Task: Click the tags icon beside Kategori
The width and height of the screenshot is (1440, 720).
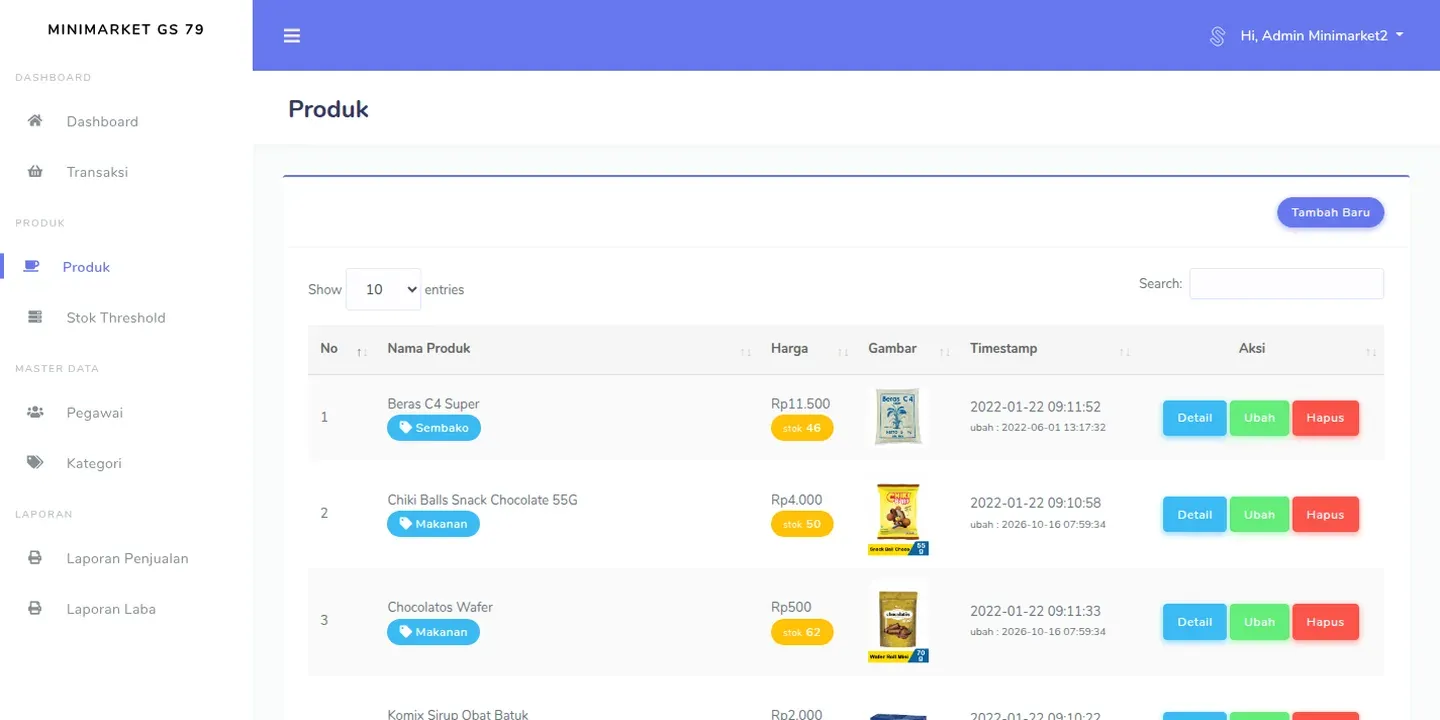Action: pyautogui.click(x=35, y=463)
